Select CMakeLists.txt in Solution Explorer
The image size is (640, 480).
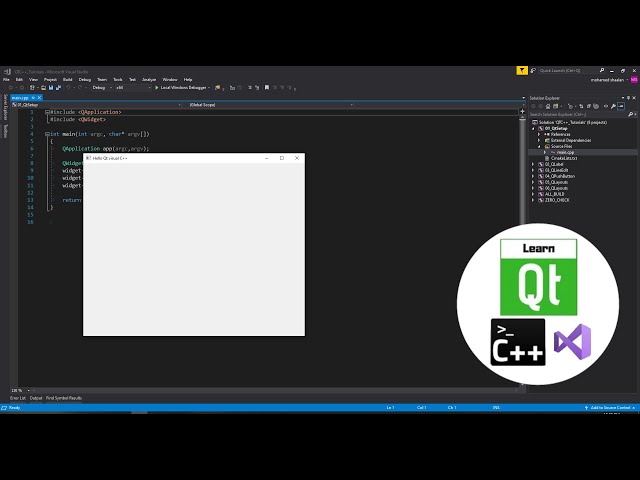coord(561,158)
